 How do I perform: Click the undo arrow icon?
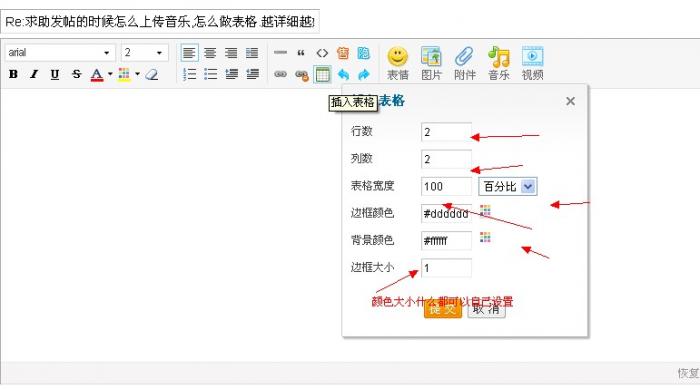click(343, 74)
